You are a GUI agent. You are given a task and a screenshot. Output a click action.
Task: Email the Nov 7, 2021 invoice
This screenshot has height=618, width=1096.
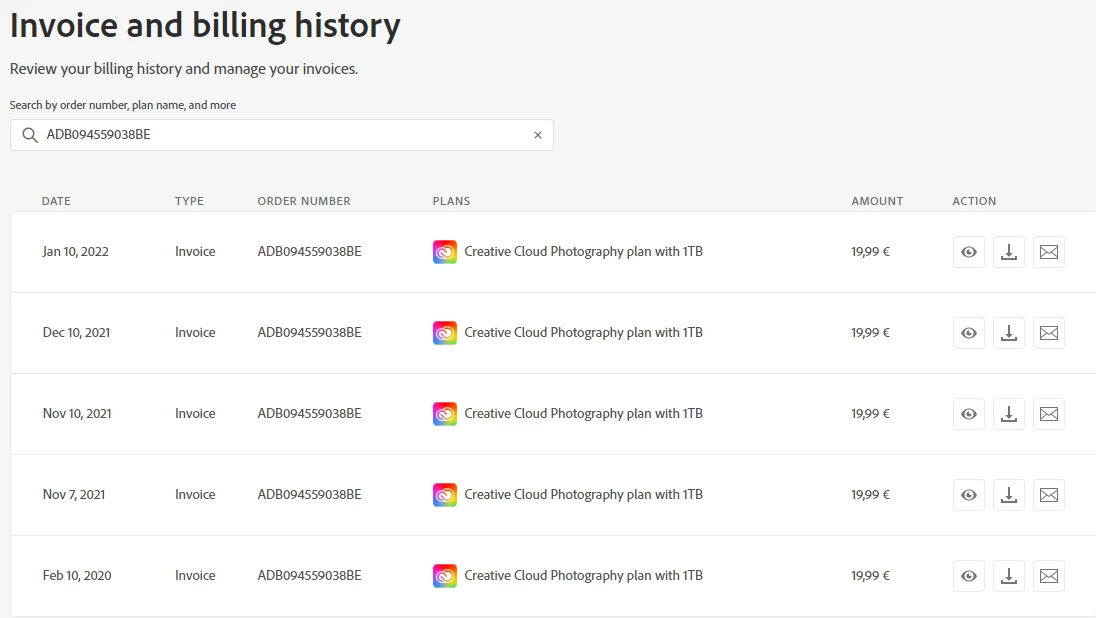(1049, 496)
